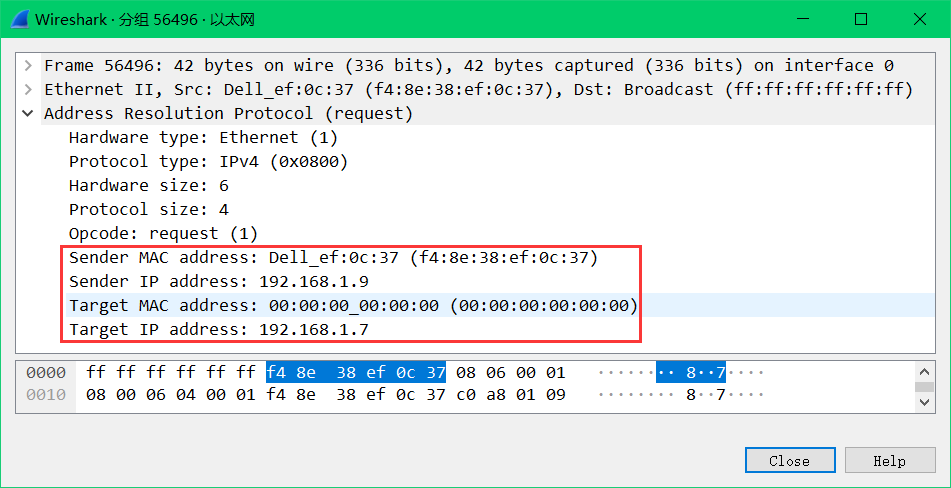951x488 pixels.
Task: Click the hex pane scrollbar thumb
Action: pyautogui.click(x=924, y=387)
